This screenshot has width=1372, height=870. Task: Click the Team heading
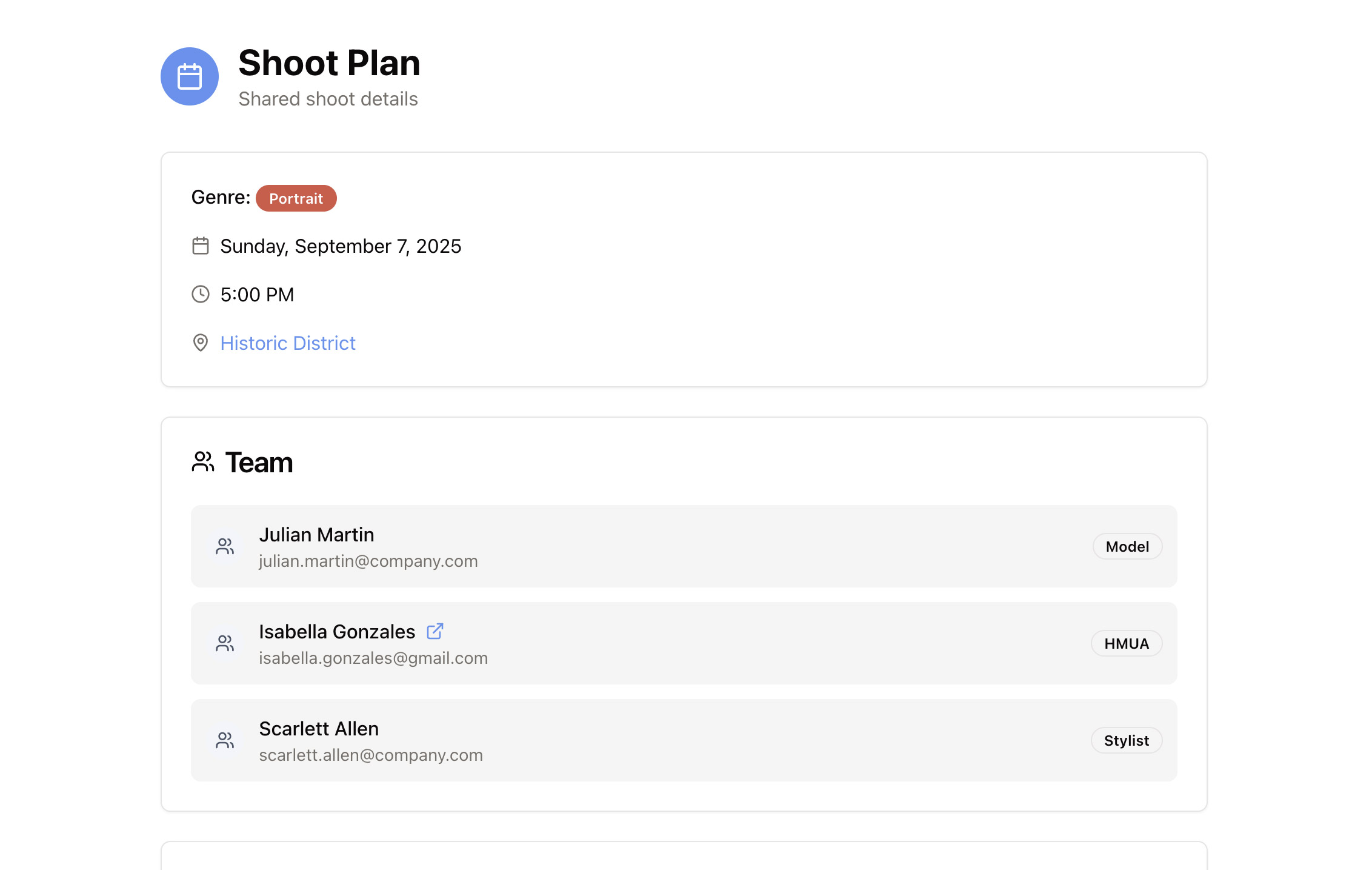point(259,462)
